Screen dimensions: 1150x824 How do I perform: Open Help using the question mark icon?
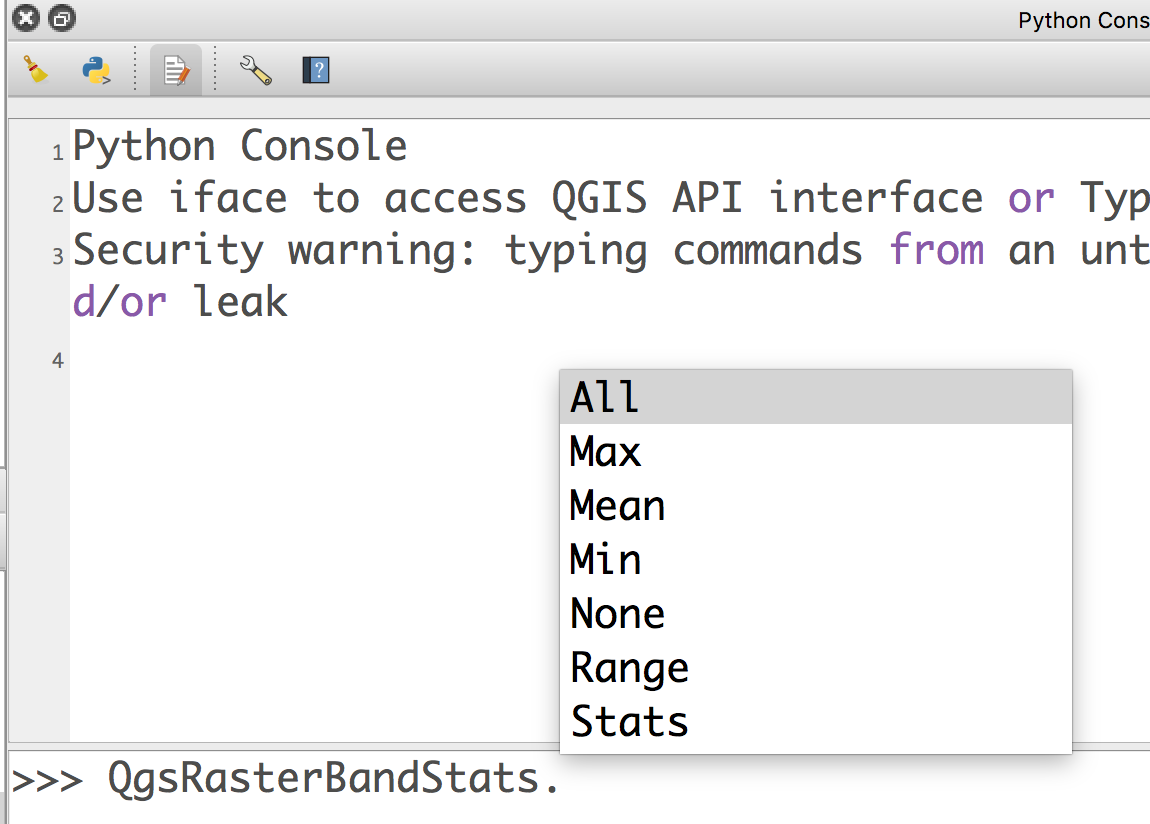pos(315,70)
